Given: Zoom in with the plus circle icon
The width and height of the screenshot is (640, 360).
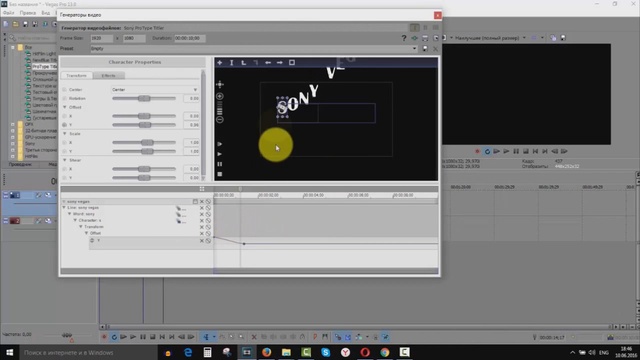Looking at the screenshot, I should pyautogui.click(x=220, y=96).
